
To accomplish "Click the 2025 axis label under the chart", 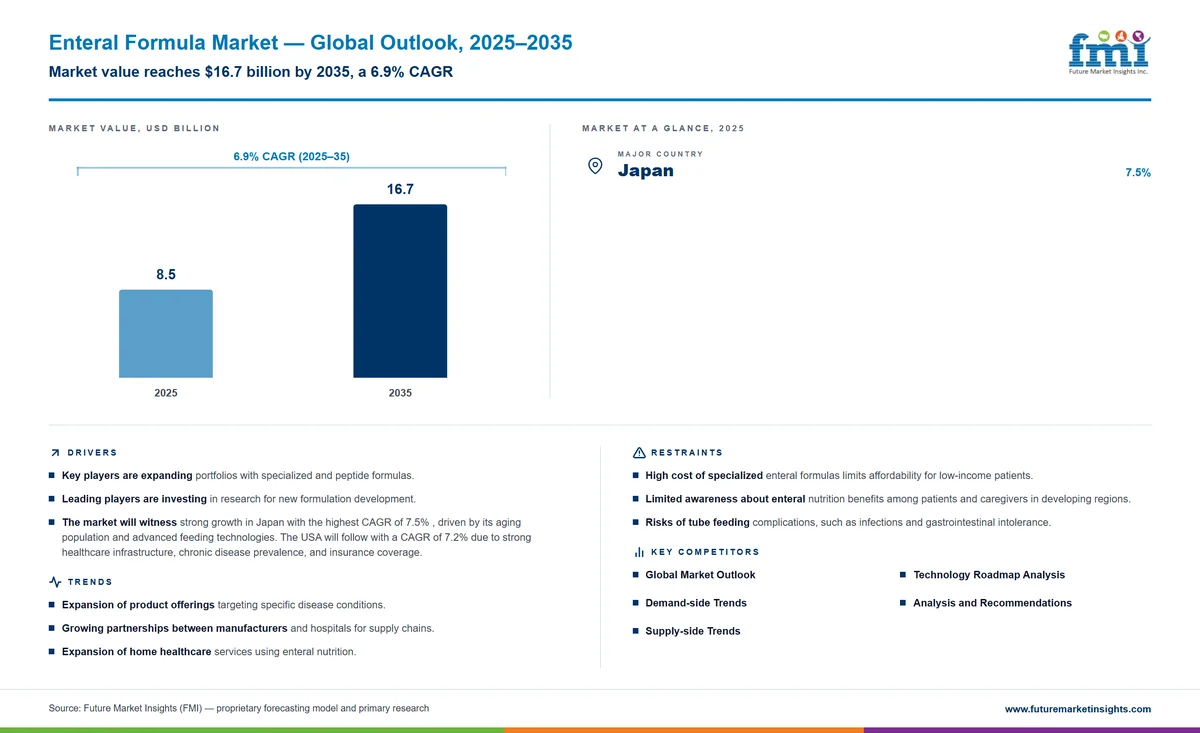I will pos(166,393).
